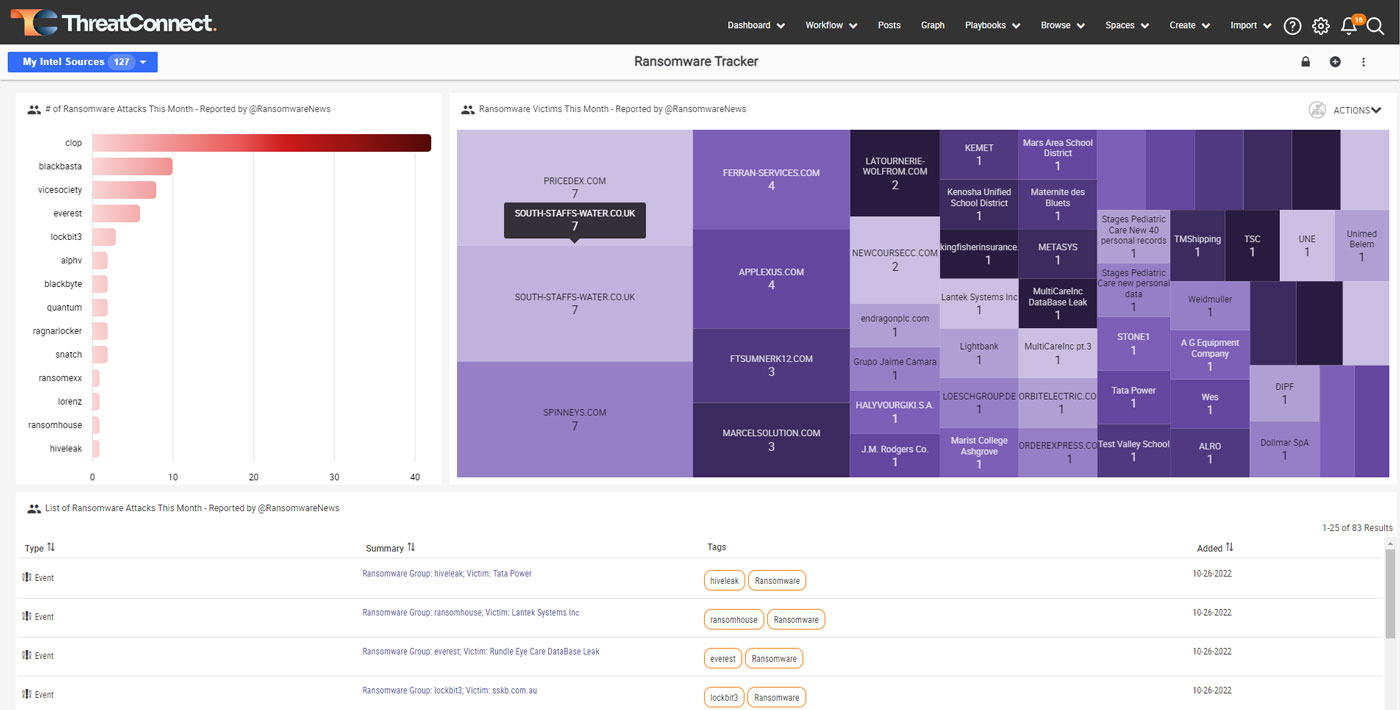Open the settings gear icon

click(1321, 26)
